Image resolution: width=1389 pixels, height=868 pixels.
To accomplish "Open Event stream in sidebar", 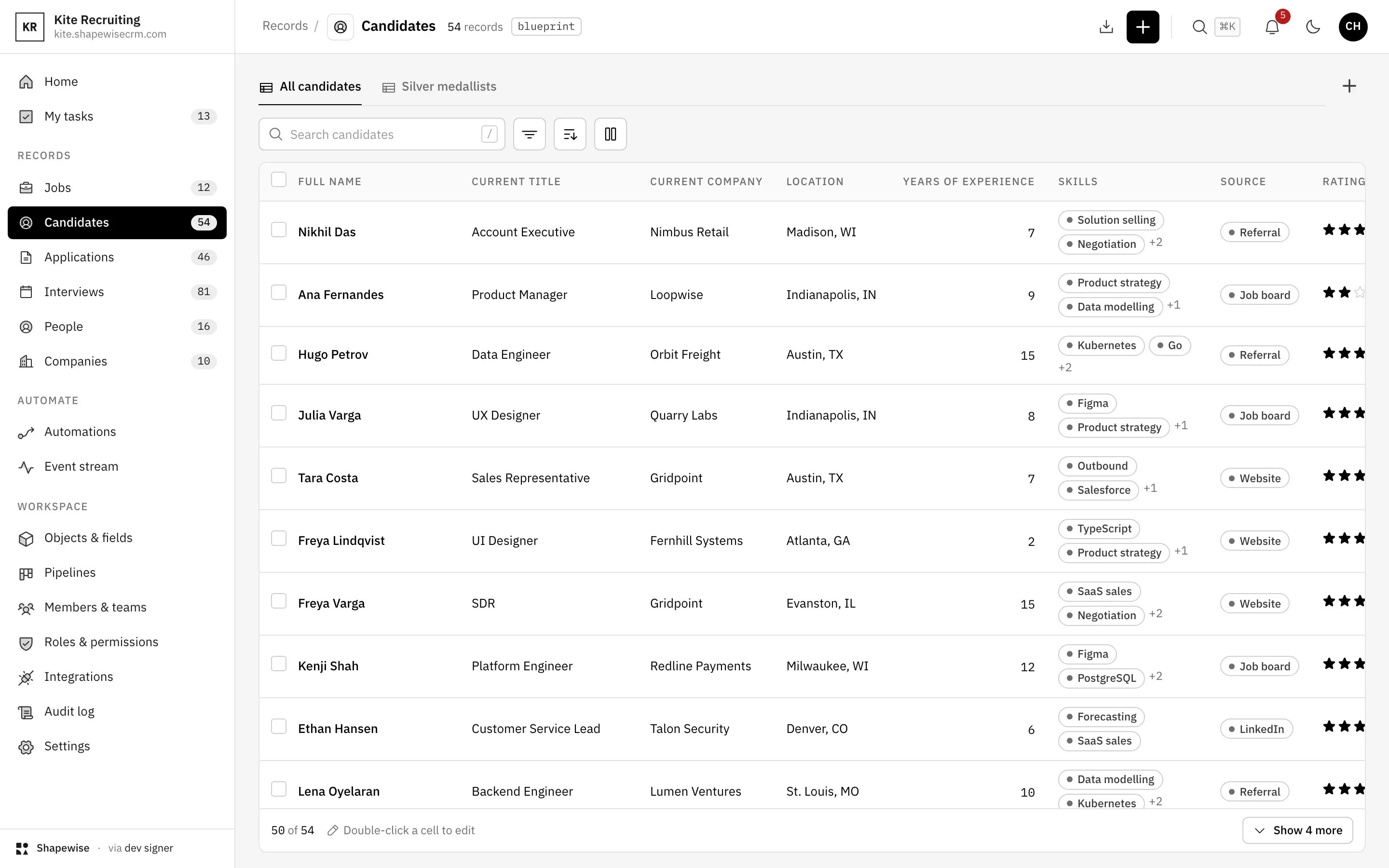I will click(117, 467).
